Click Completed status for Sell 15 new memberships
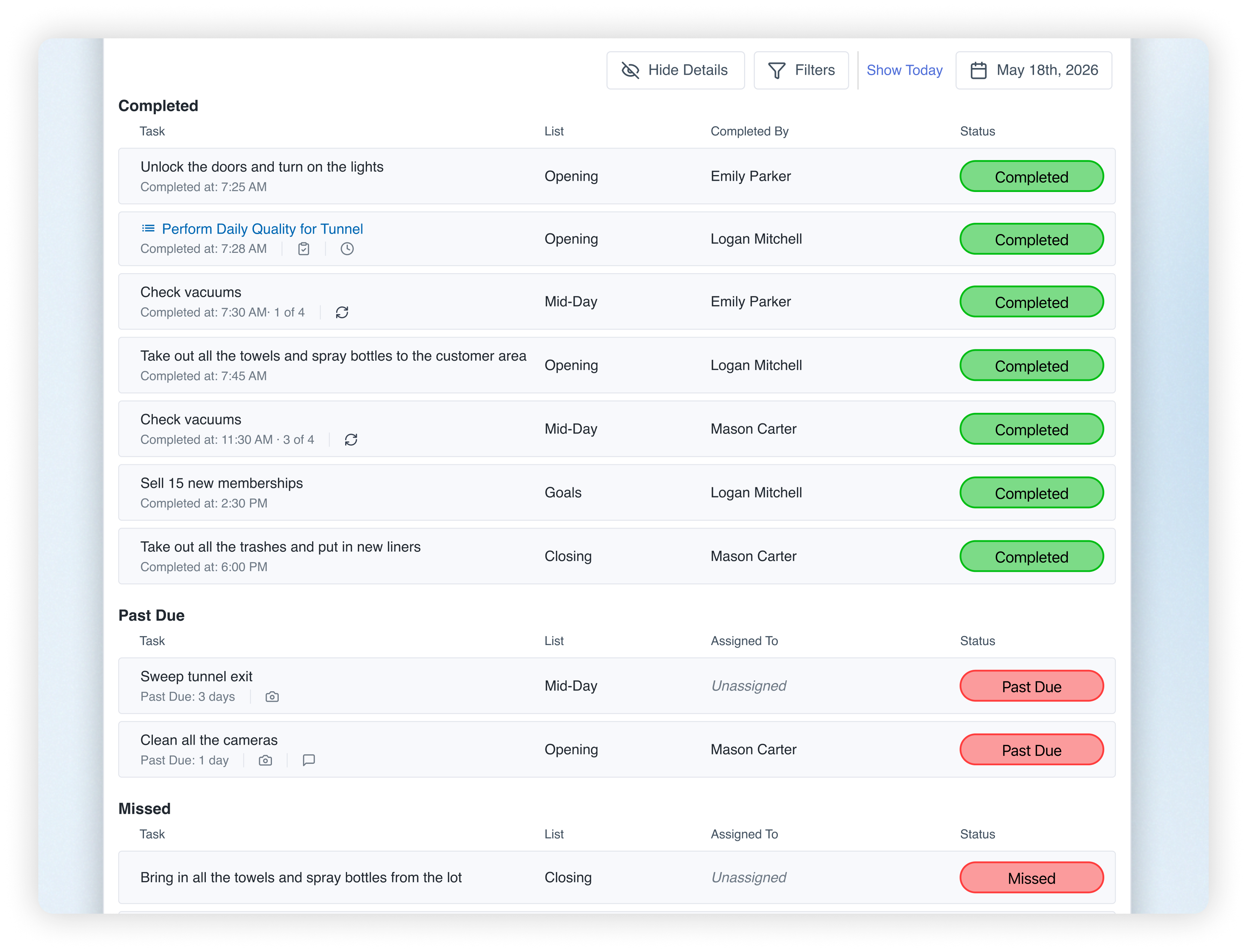This screenshot has width=1247, height=952. 1031,493
